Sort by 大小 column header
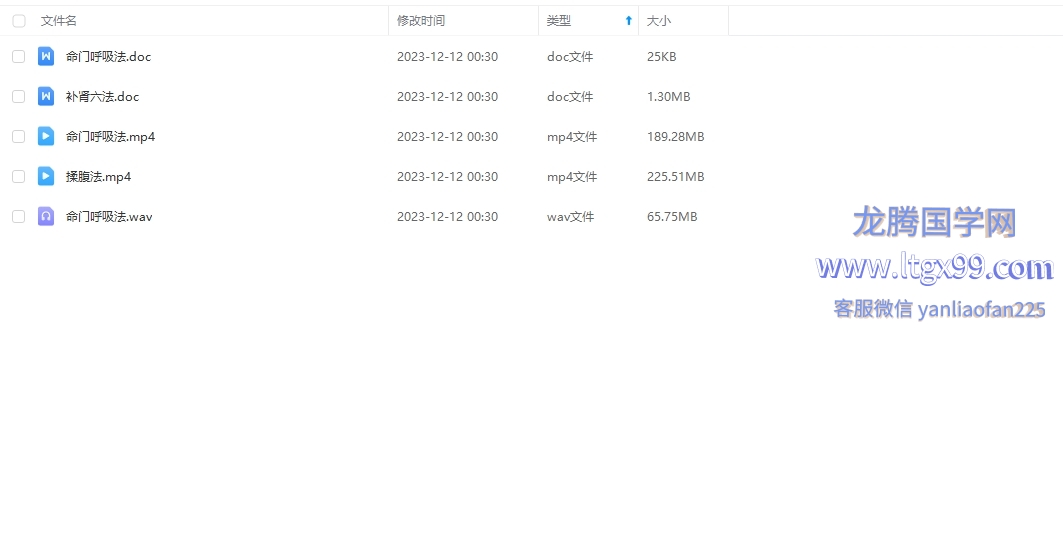Viewport: 1063px width, 534px height. coord(658,21)
